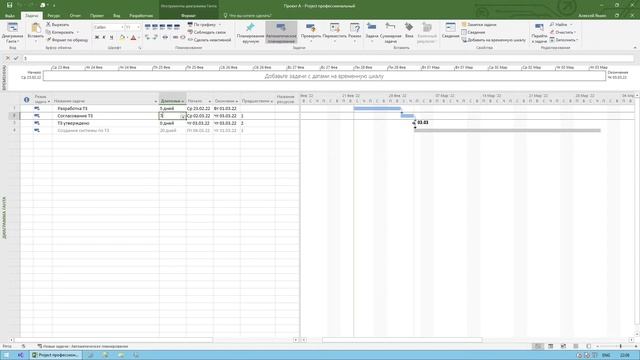Open the font name combo box
This screenshot has width=640, height=360.
pyautogui.click(x=108, y=27)
